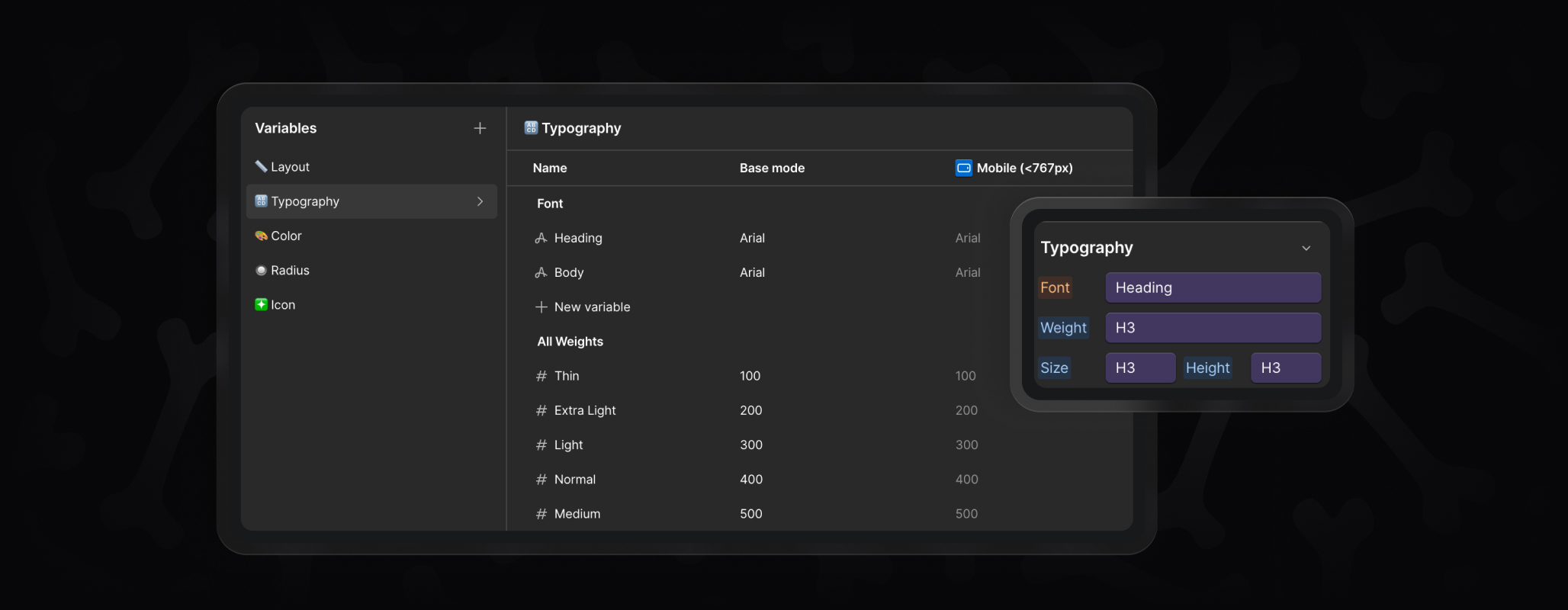Viewport: 1568px width, 610px height.
Task: Expand Typography row chevron in sidebar
Action: (480, 201)
